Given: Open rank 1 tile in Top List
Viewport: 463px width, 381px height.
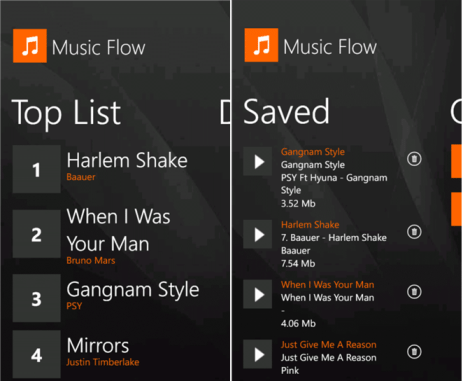Looking at the screenshot, I should pos(36,169).
